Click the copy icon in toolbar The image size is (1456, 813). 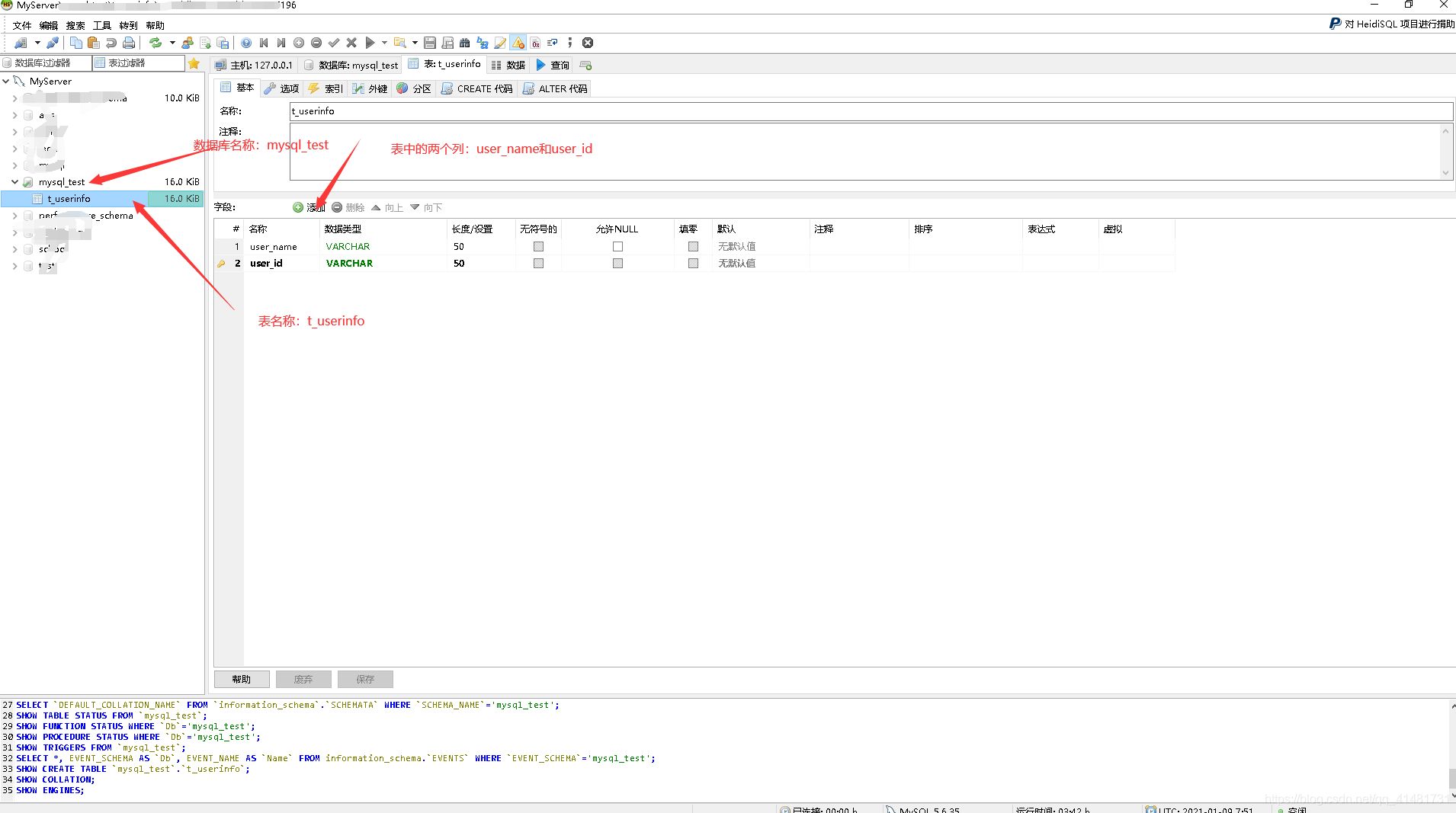(76, 43)
